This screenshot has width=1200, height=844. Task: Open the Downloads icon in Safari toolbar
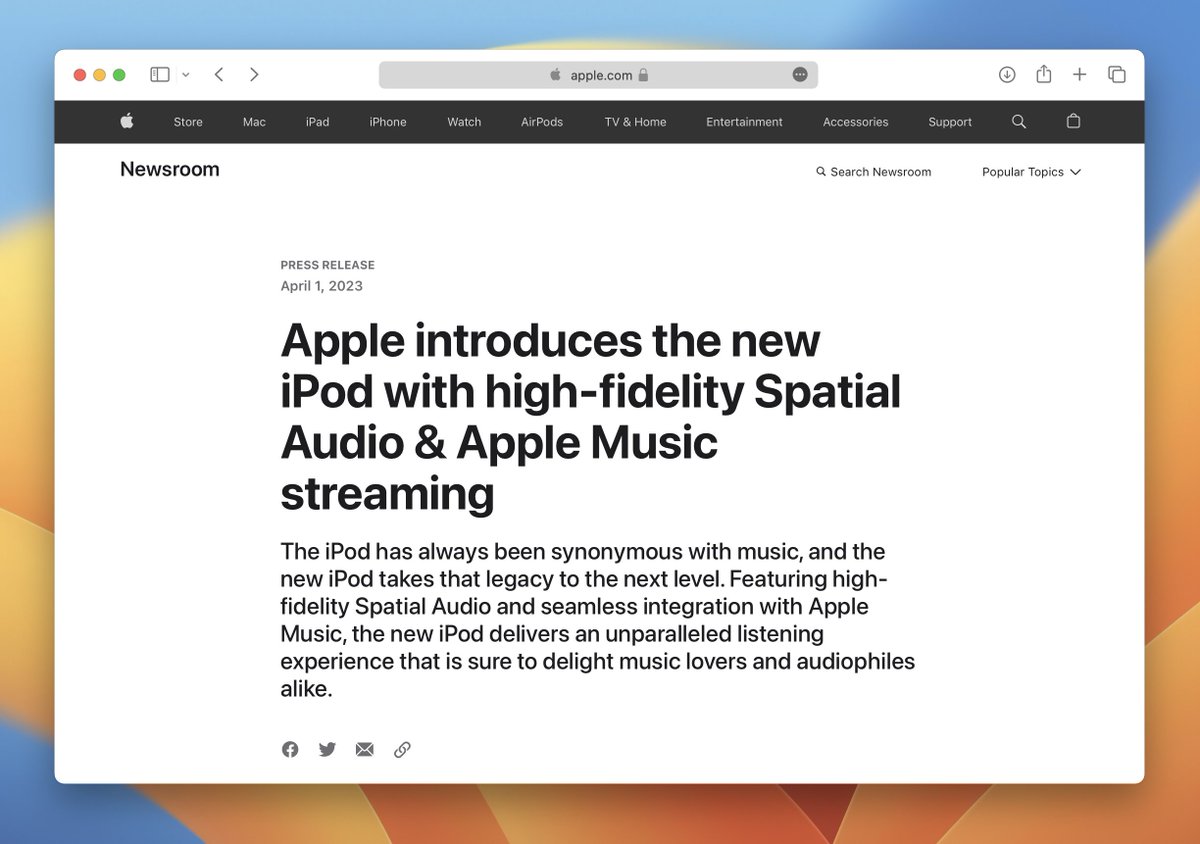pos(1007,74)
